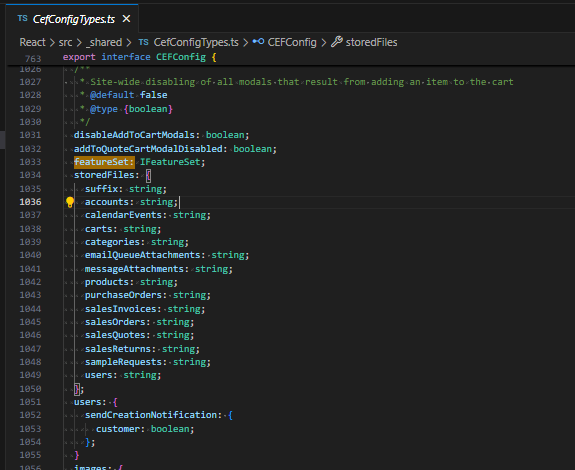Viewport: 575px width, 470px height.
Task: Open the CEFConfig breadcrumb symbol
Action: pos(292,43)
